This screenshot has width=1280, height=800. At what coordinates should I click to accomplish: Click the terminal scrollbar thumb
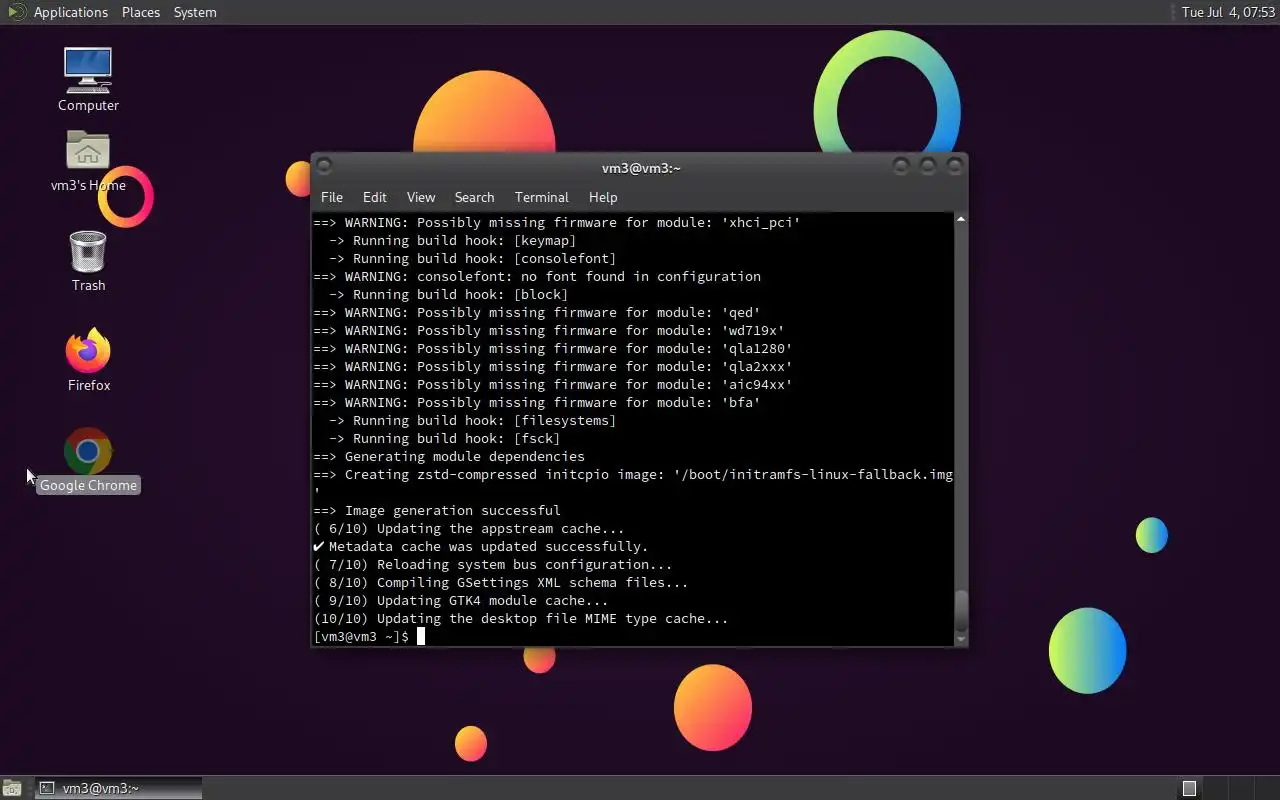pos(961,610)
